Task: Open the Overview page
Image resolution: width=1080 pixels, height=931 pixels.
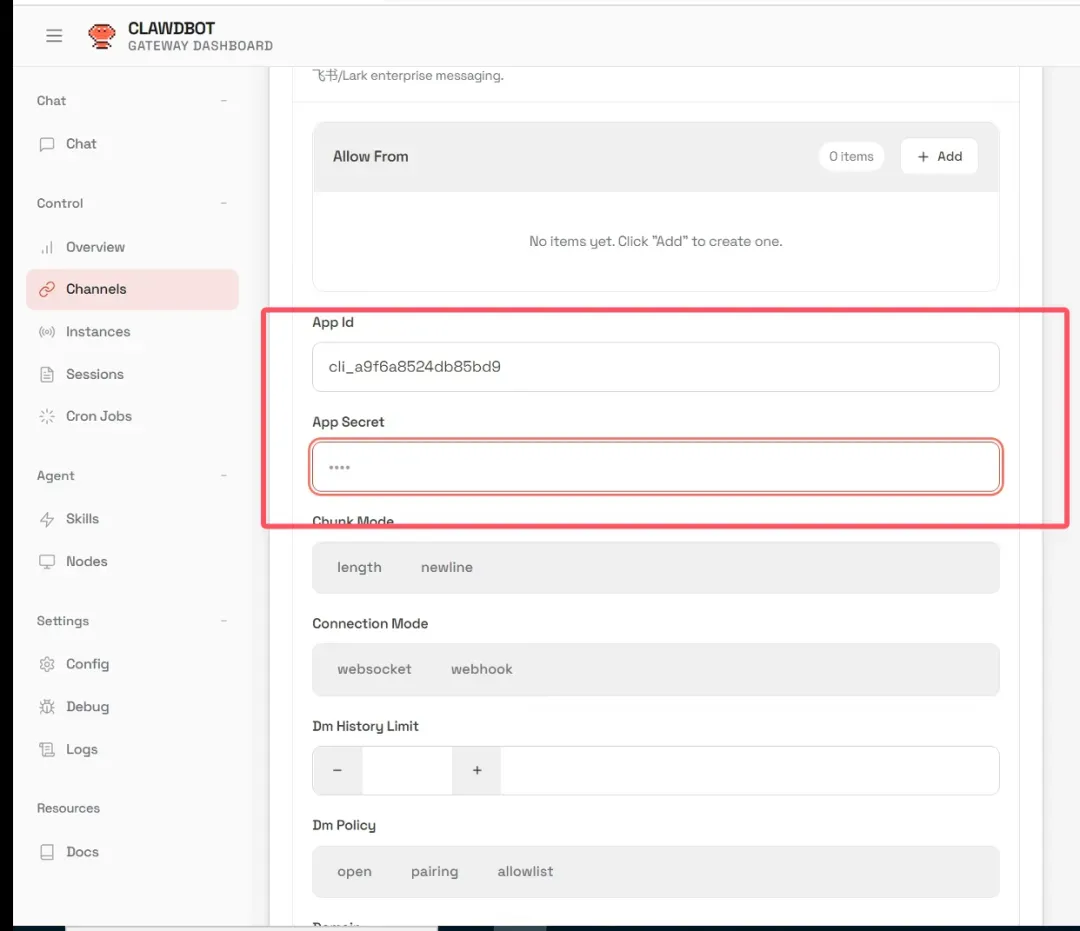Action: 95,247
